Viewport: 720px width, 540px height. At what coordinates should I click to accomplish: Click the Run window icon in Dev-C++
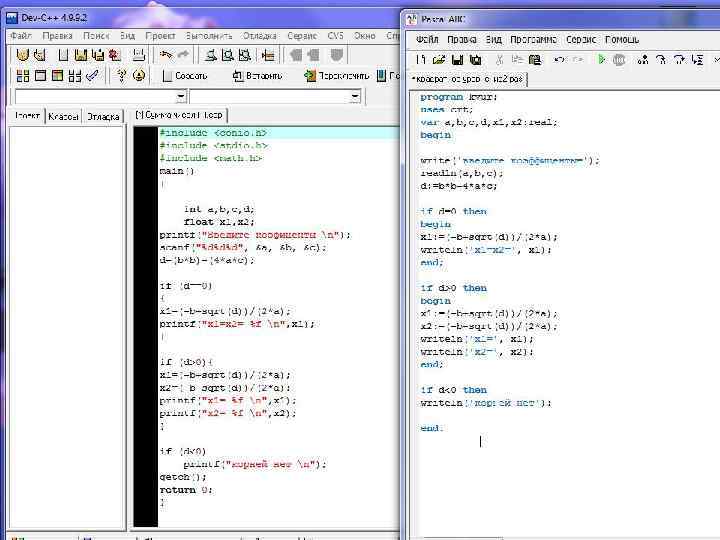pyautogui.click(x=40, y=75)
